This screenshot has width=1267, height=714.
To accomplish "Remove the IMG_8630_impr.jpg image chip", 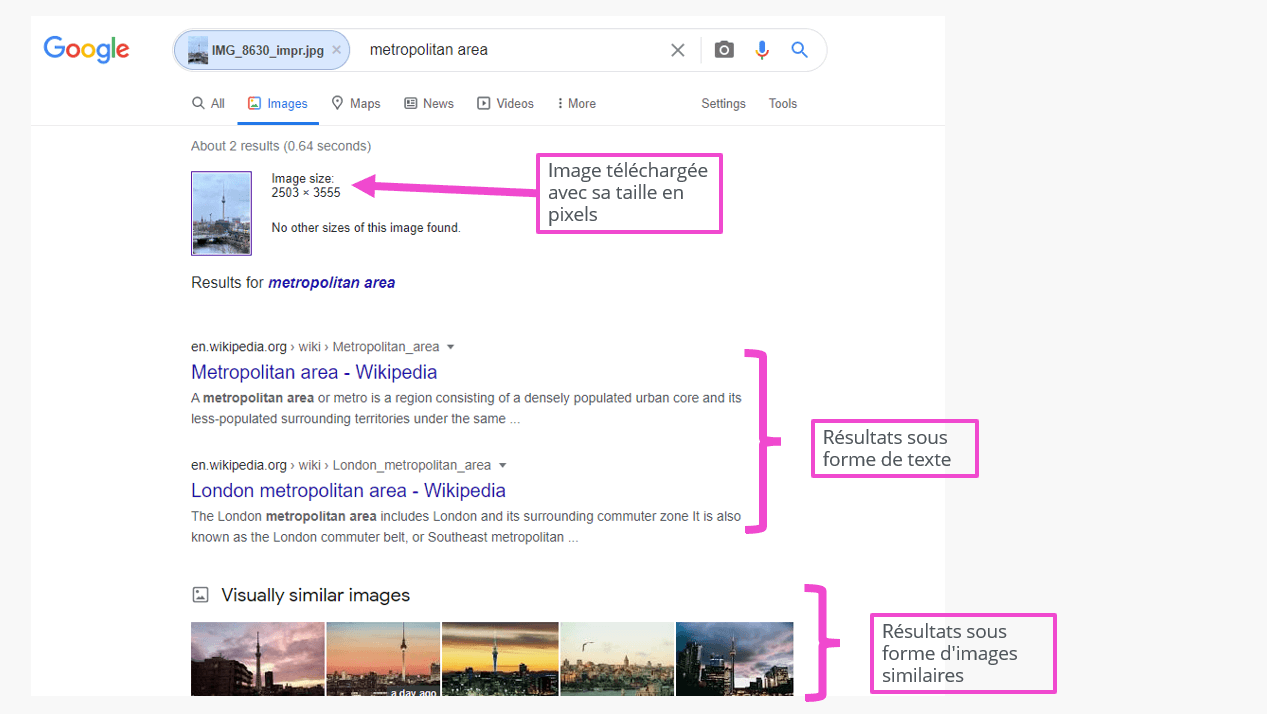I will [336, 50].
